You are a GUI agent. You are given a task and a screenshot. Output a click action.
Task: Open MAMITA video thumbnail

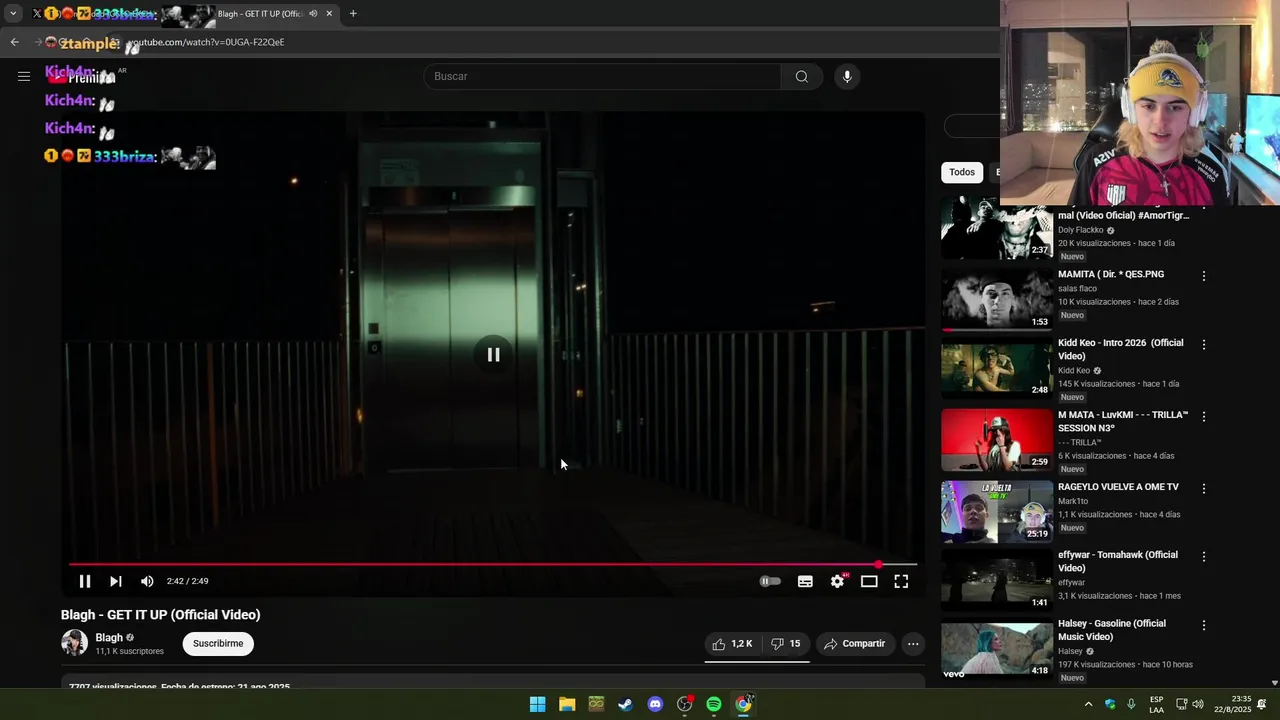coord(997,299)
